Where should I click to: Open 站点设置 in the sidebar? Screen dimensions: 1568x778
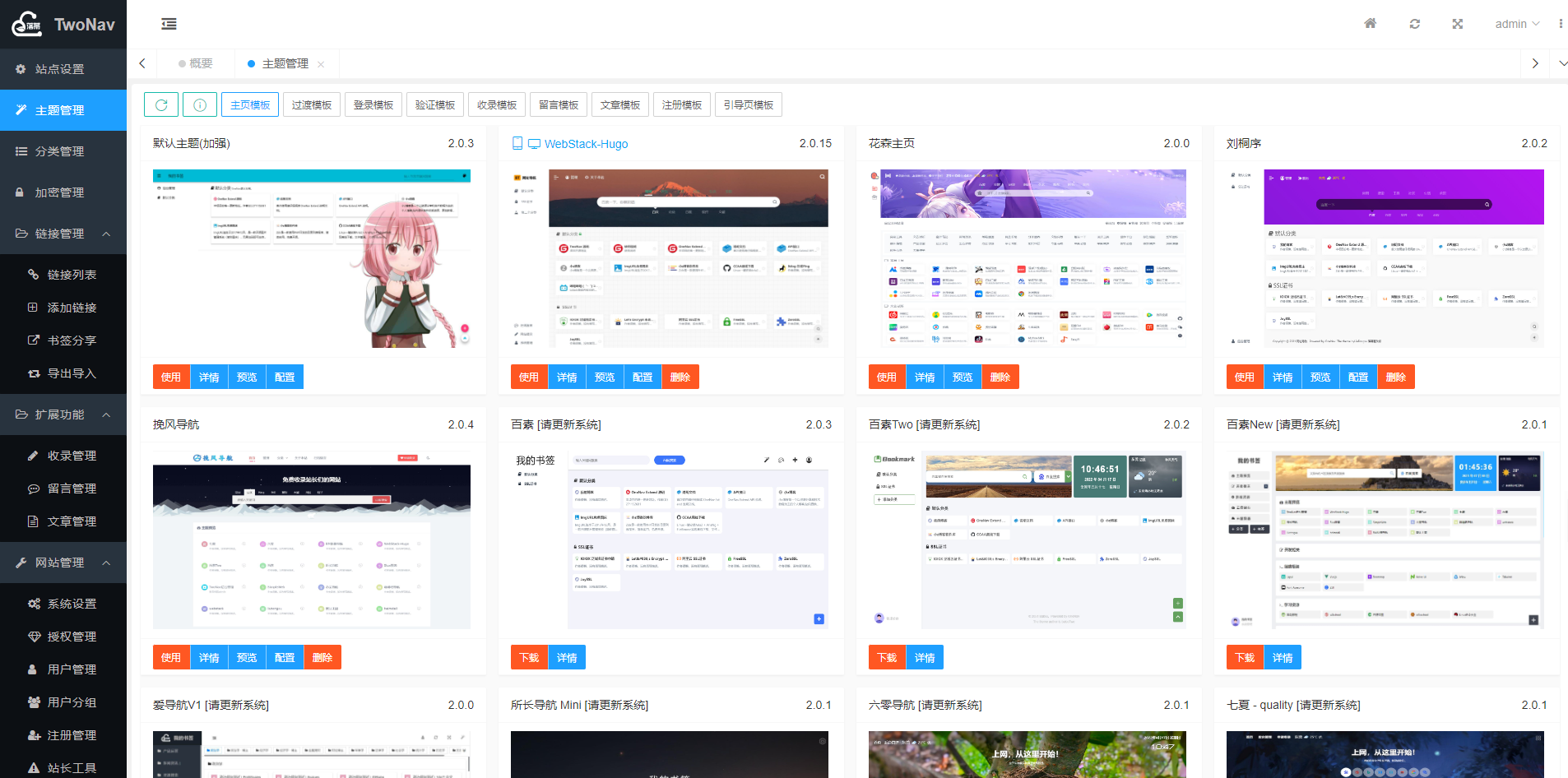63,69
